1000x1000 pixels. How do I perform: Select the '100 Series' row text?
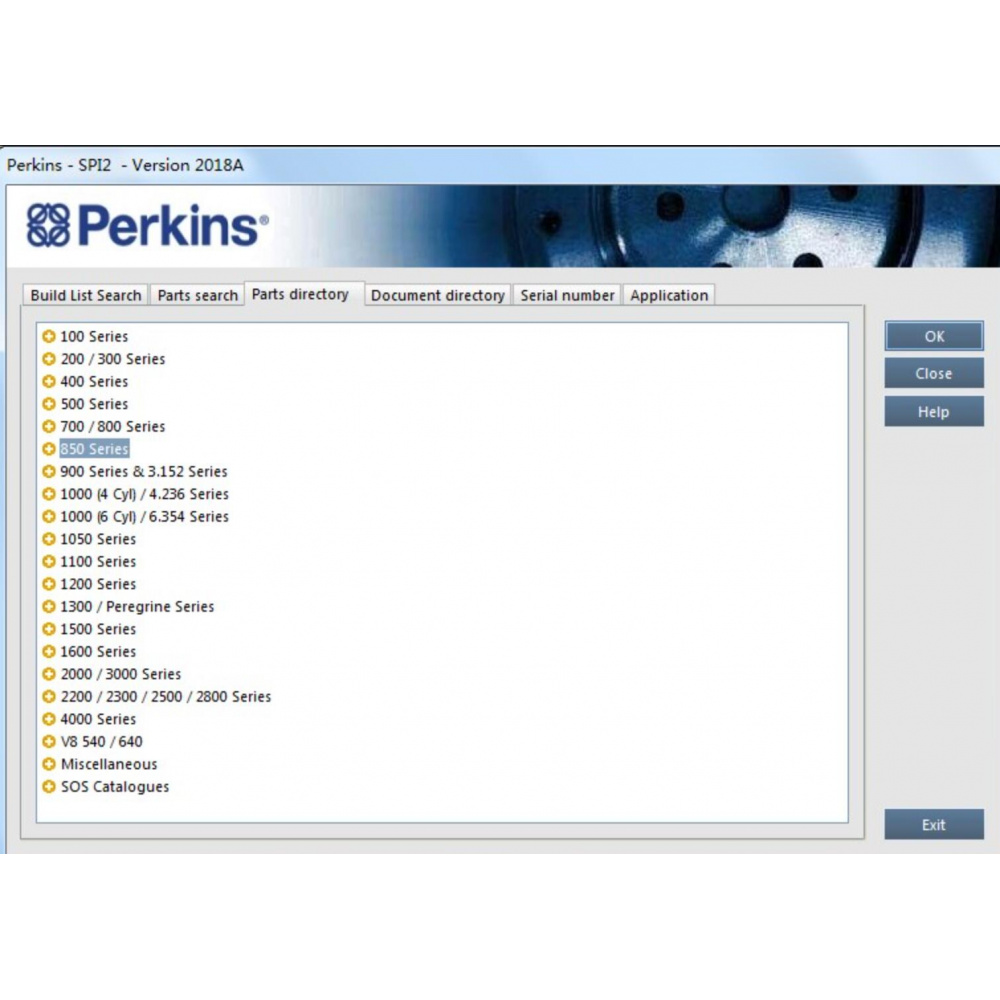(94, 336)
